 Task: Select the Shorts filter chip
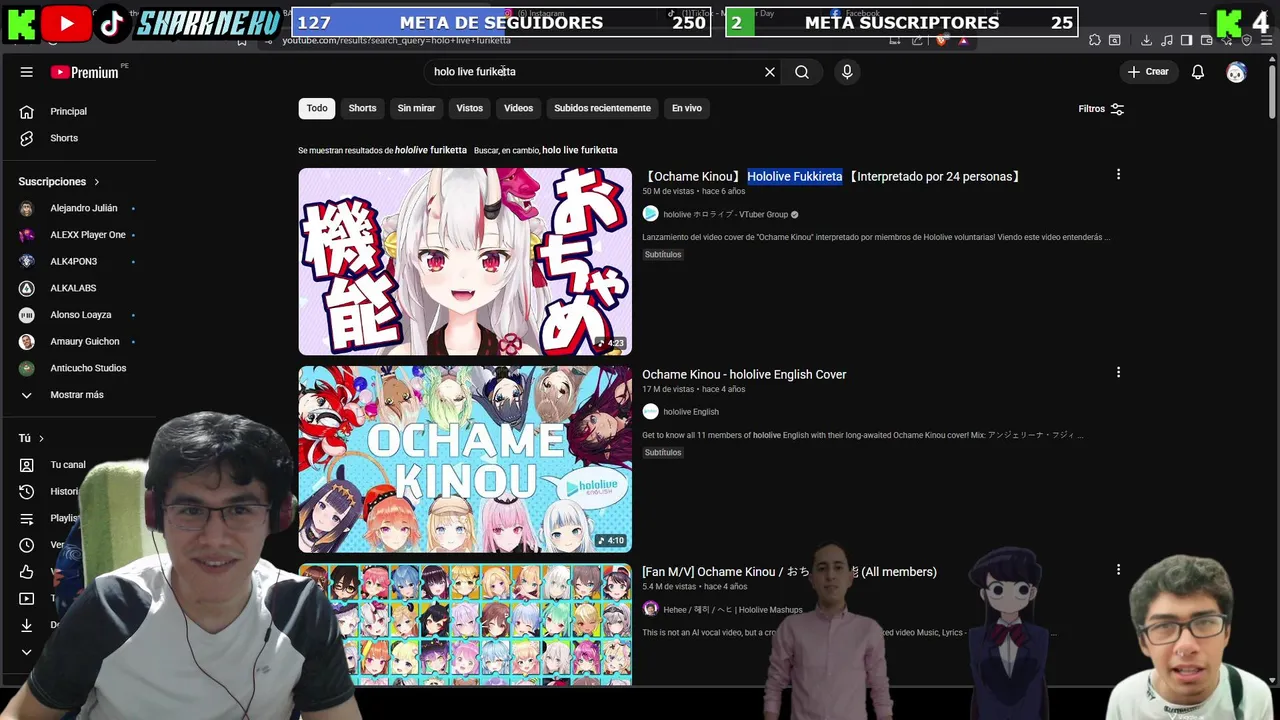(x=362, y=108)
